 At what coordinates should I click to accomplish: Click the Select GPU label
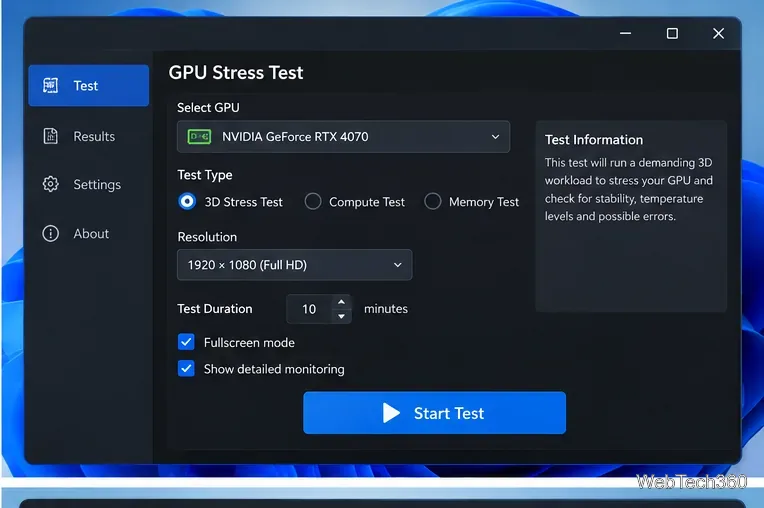[208, 108]
